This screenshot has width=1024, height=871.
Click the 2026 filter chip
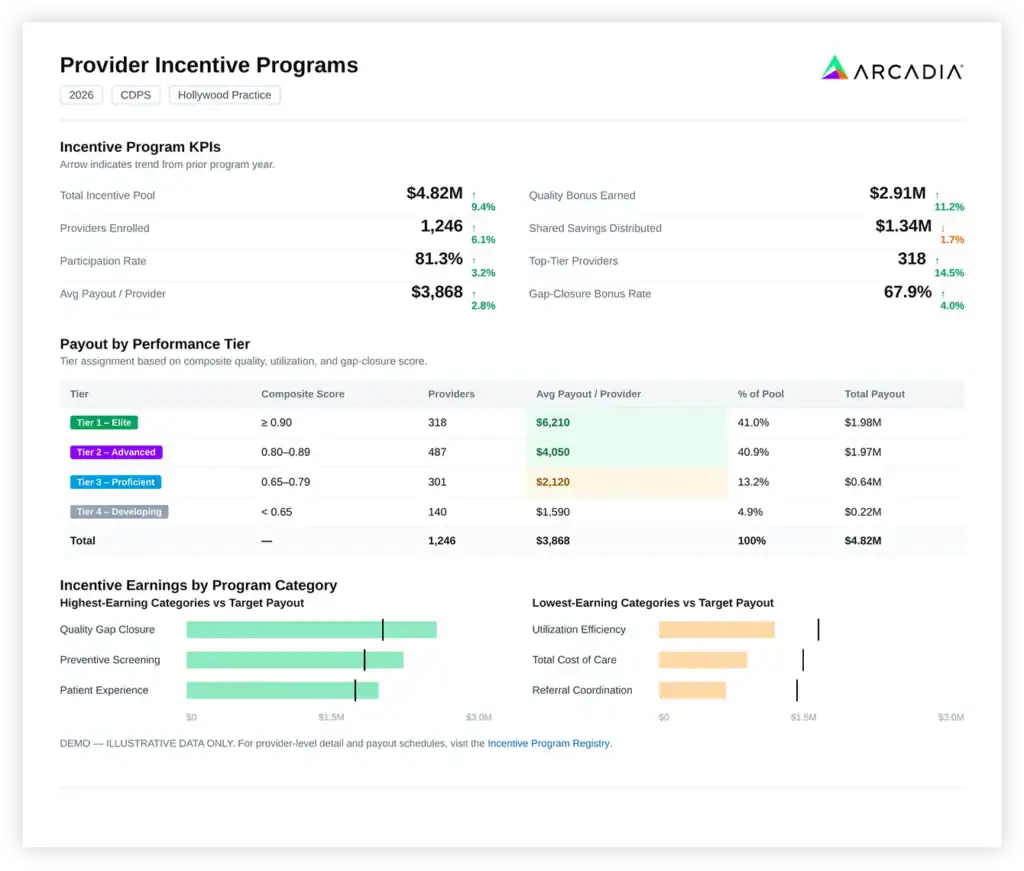[x=81, y=95]
